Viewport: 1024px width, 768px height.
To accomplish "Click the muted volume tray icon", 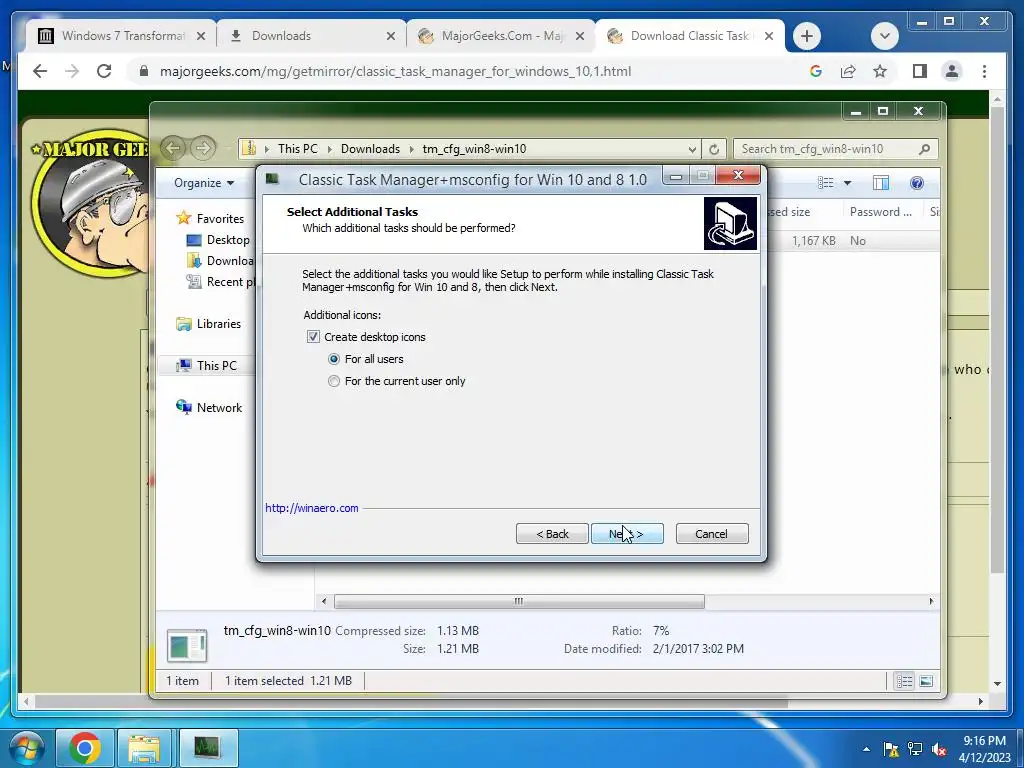I will (940, 749).
